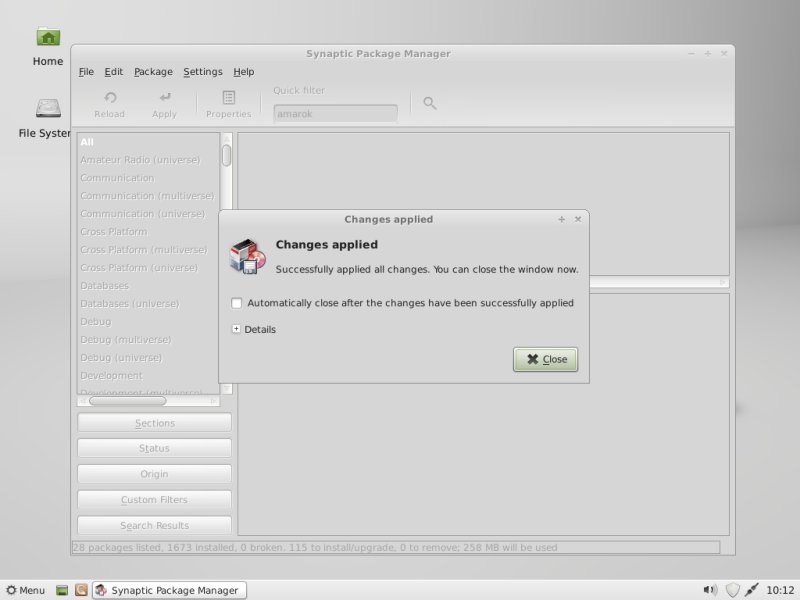Click the update manager shield tray icon

tap(733, 590)
